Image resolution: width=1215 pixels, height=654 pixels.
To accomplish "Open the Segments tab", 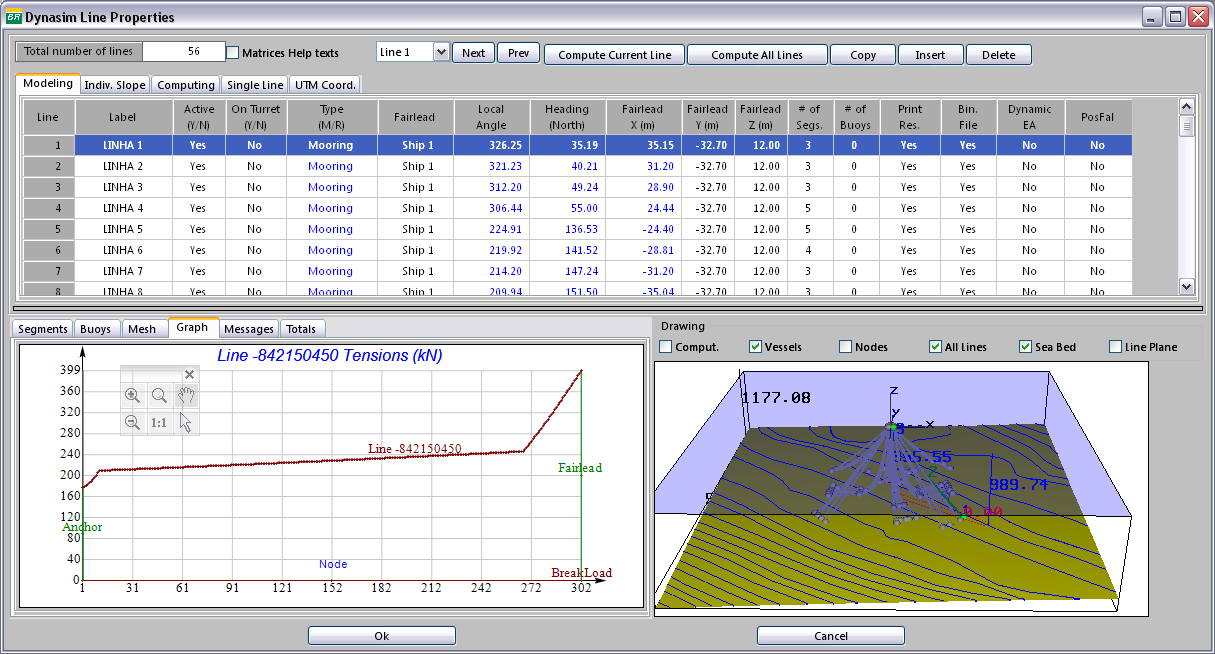I will pyautogui.click(x=43, y=328).
